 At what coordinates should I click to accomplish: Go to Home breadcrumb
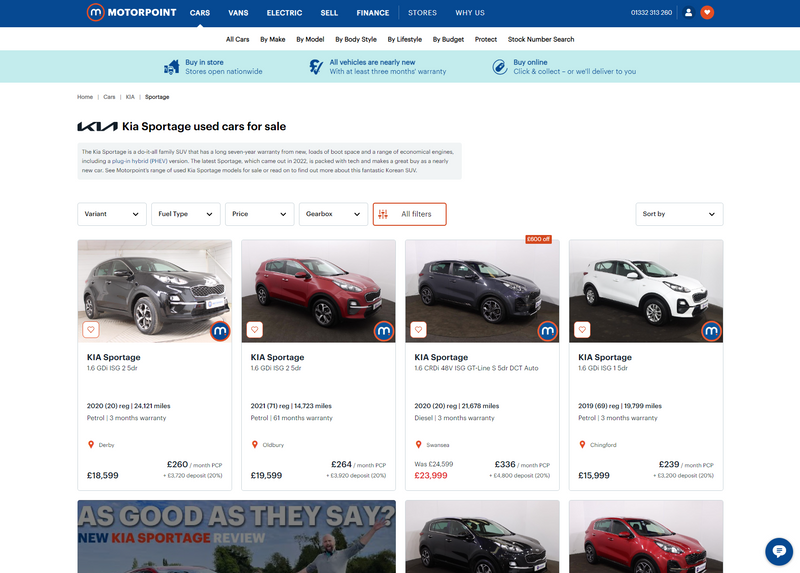[85, 97]
